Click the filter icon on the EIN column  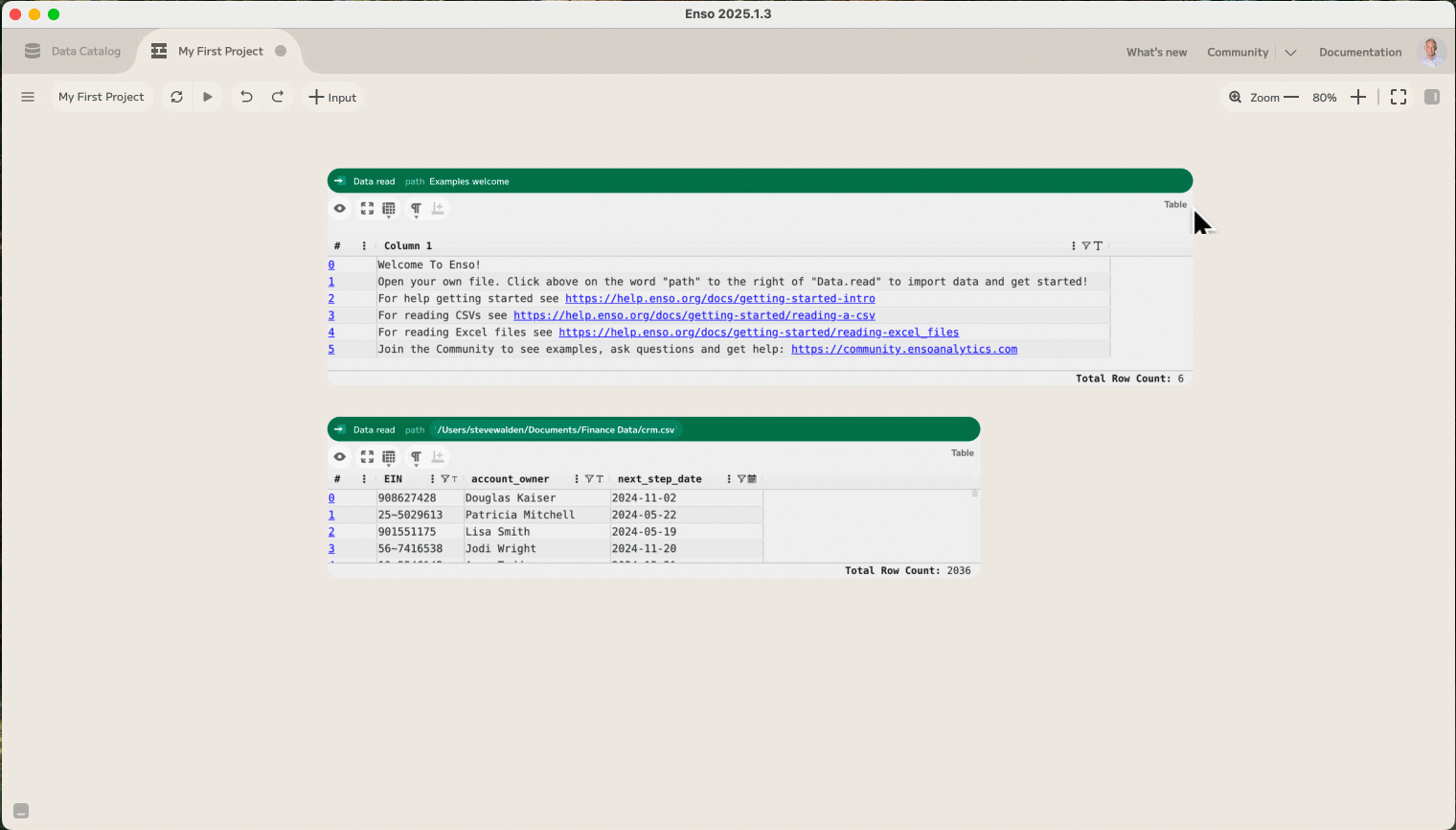click(x=444, y=478)
